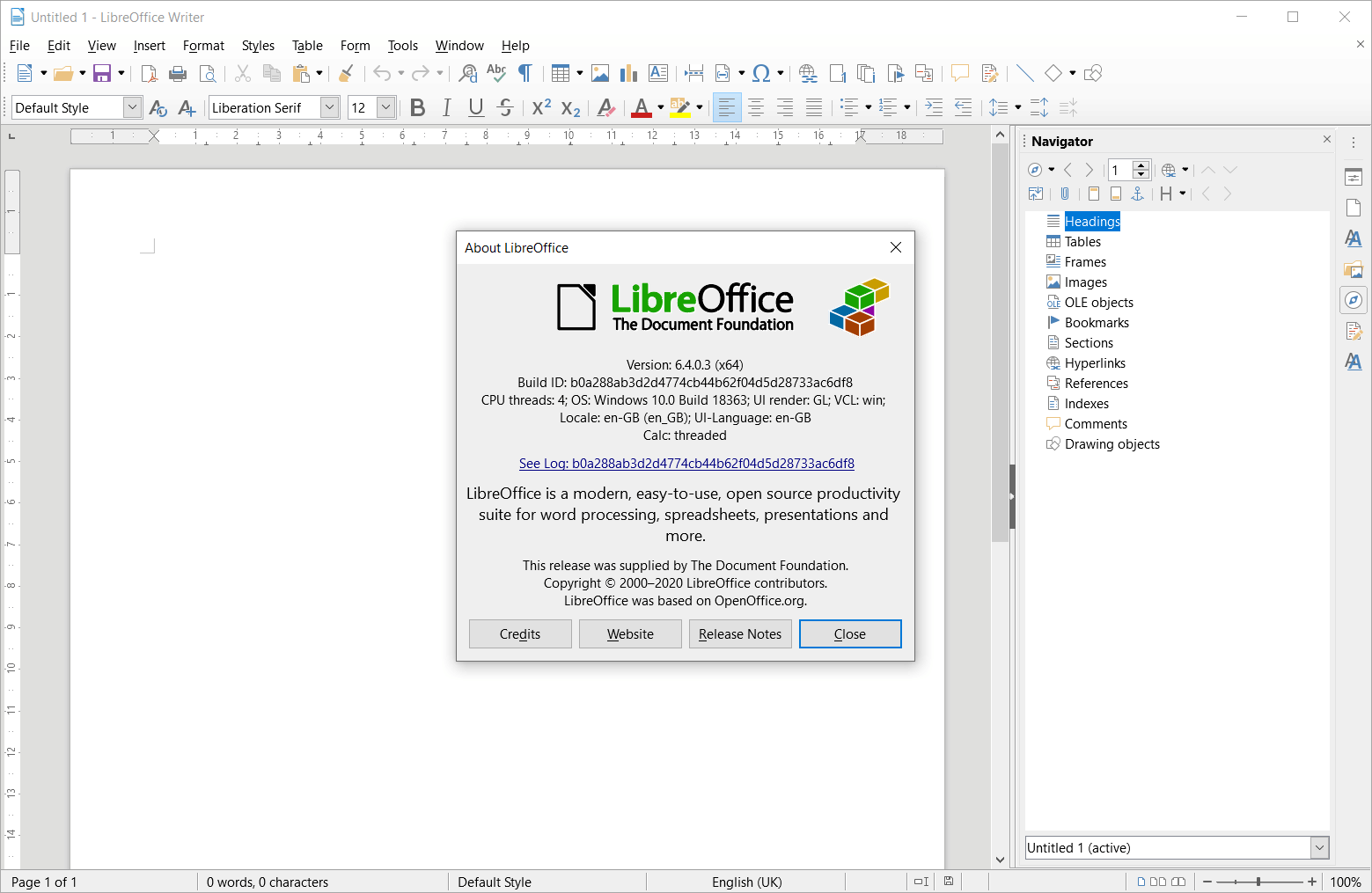Select the Insert Line tool
This screenshot has height=893, width=1372.
(1024, 73)
